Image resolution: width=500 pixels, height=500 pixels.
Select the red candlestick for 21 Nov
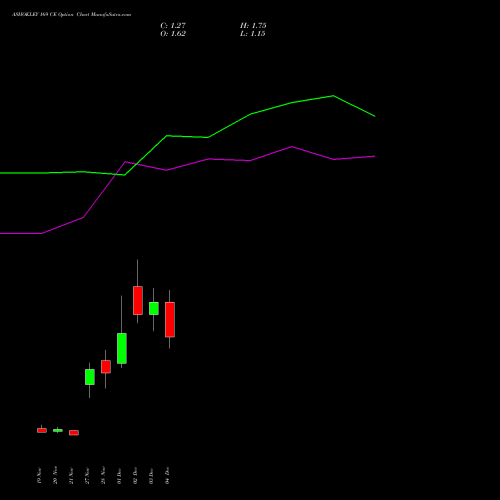(x=74, y=433)
